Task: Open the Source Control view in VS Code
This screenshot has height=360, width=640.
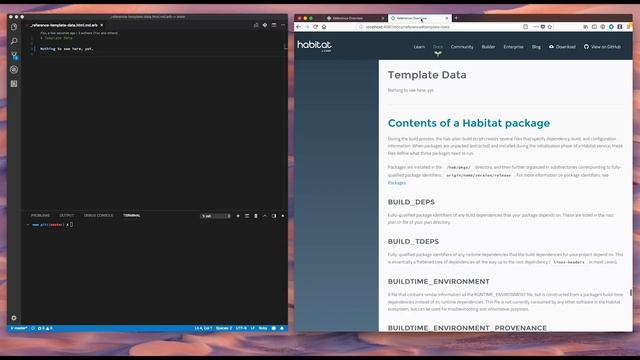Action: [14, 56]
